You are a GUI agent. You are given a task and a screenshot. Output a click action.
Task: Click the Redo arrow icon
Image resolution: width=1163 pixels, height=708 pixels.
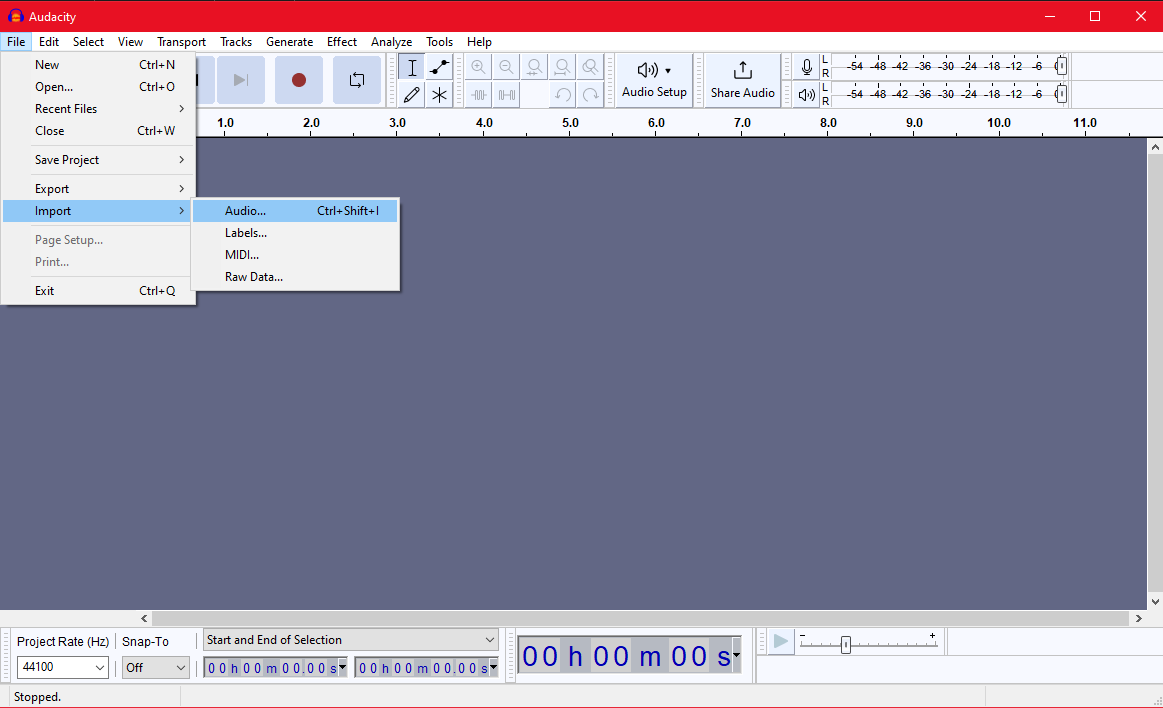coord(590,95)
